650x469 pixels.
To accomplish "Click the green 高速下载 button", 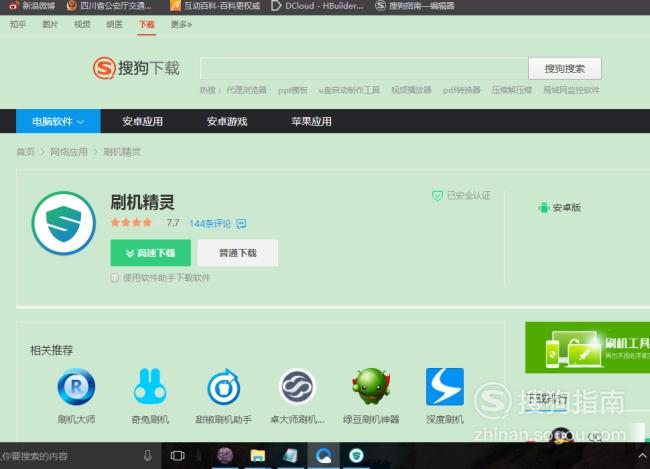I will 150,253.
